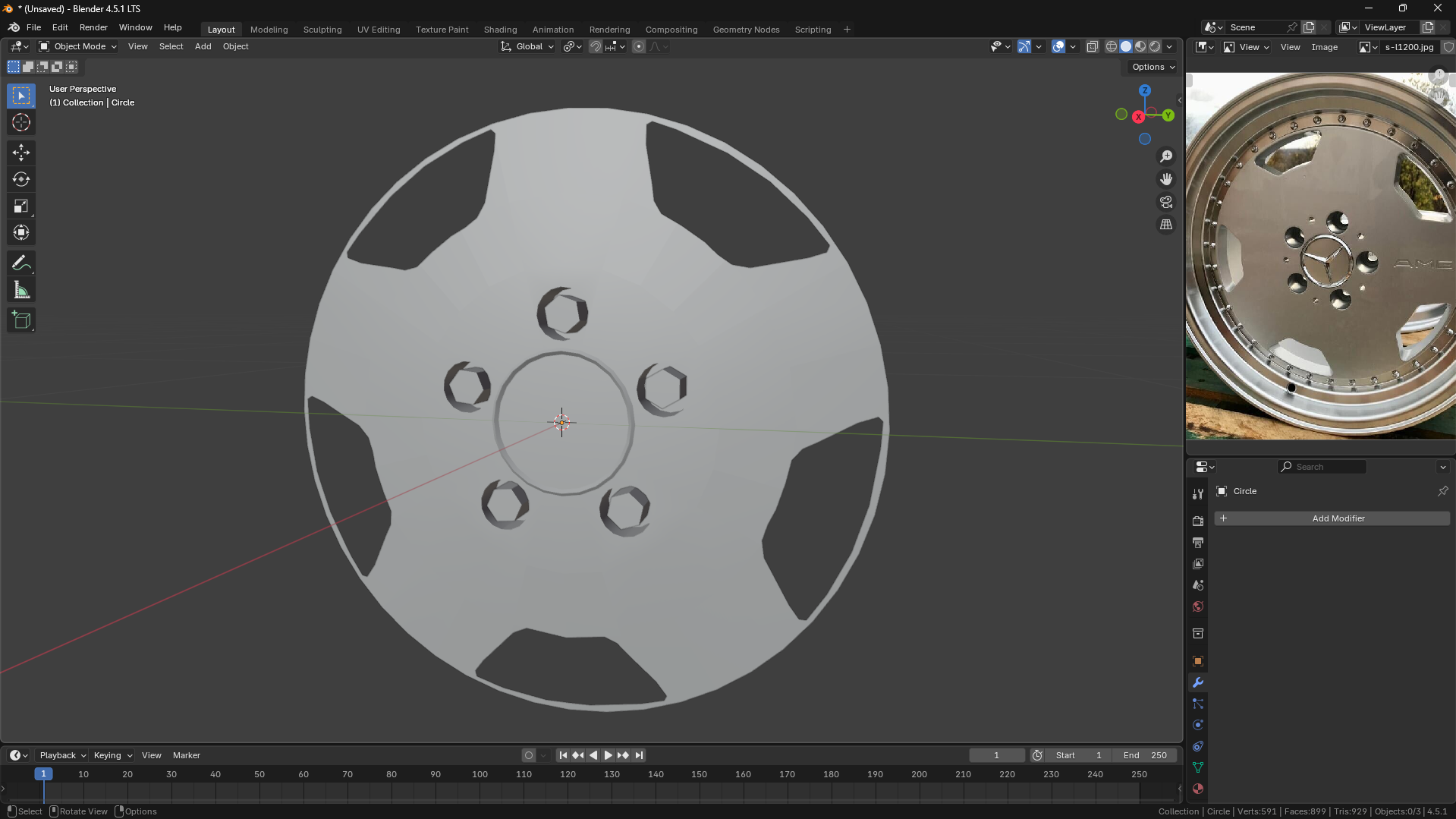Open the Particles properties tab
The height and width of the screenshot is (819, 1456).
(1198, 704)
